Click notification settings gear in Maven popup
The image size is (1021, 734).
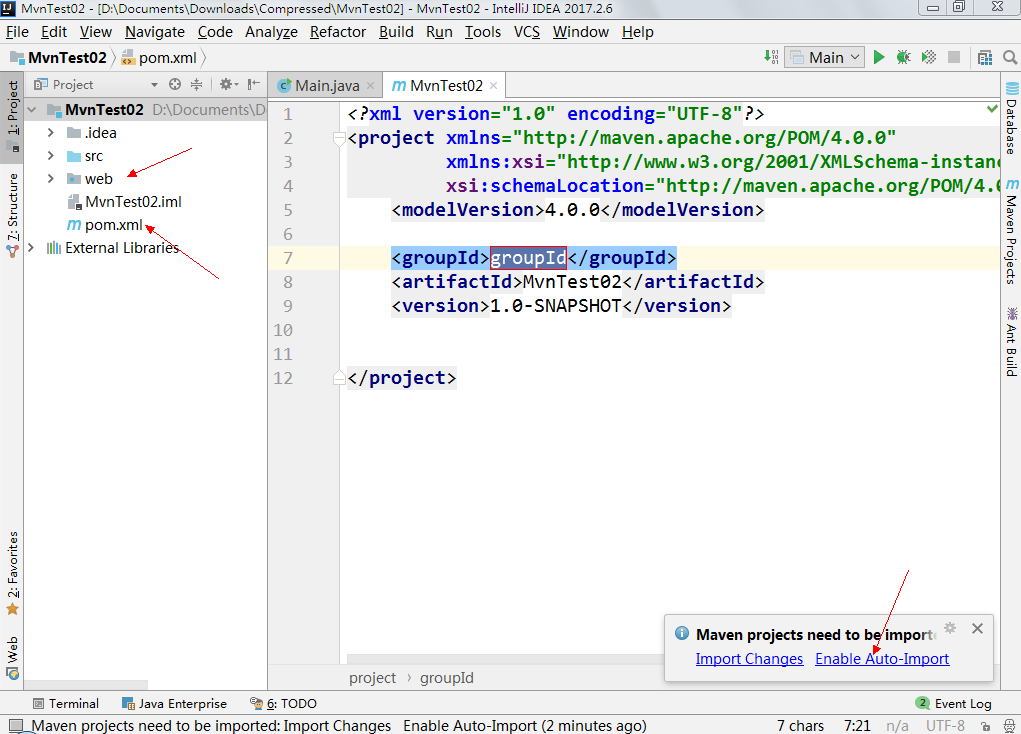click(x=950, y=628)
